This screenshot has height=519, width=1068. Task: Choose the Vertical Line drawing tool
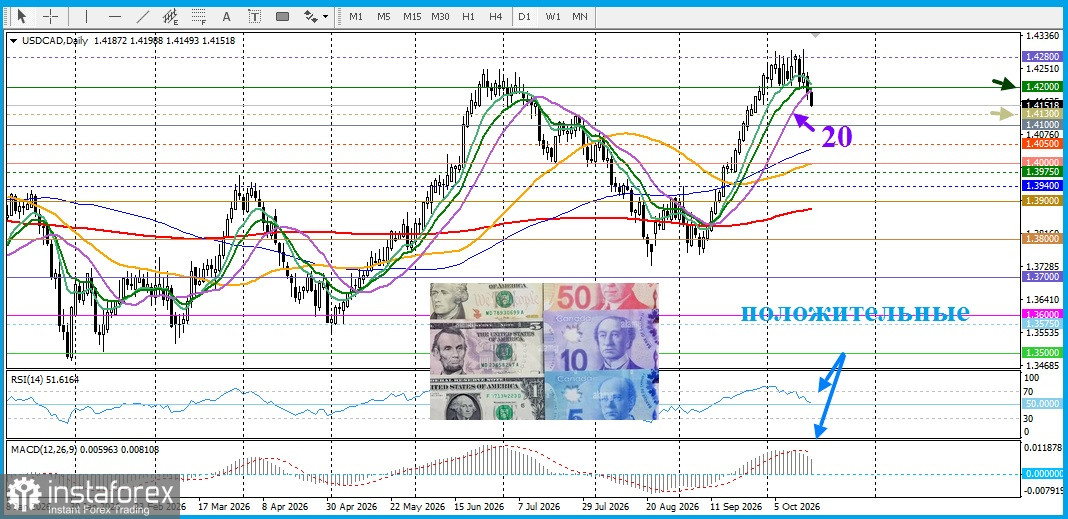click(86, 16)
